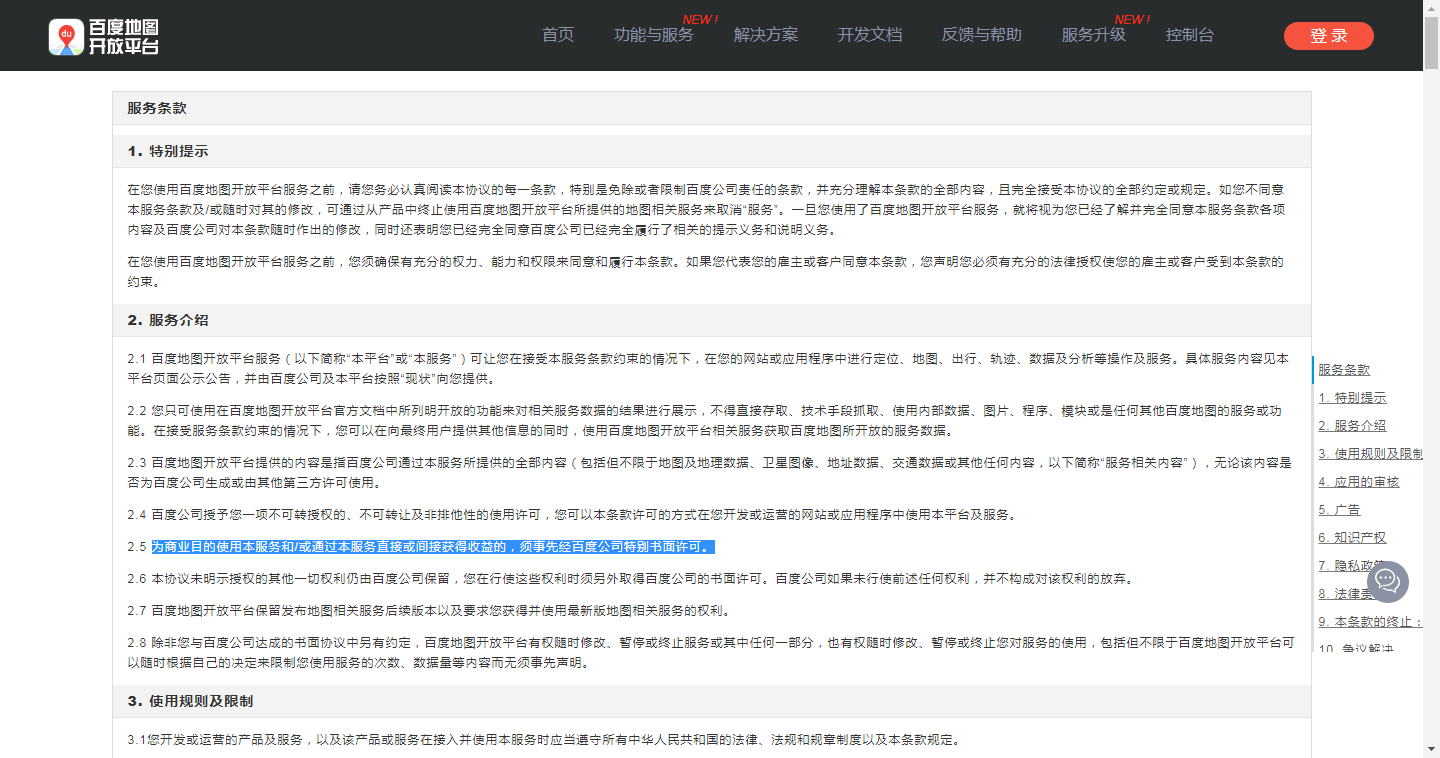Viewport: 1440px width, 758px height.
Task: Go to 首页 in top navigation
Action: click(558, 35)
